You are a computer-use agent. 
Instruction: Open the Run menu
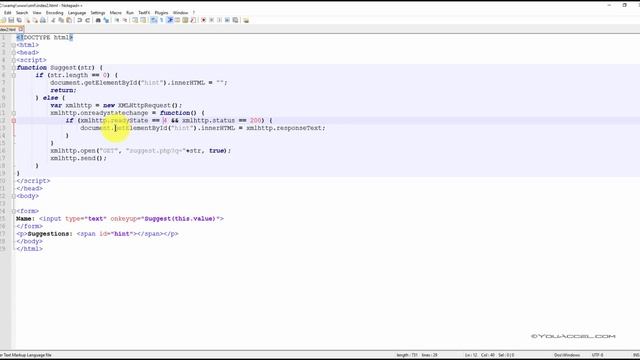click(x=130, y=13)
